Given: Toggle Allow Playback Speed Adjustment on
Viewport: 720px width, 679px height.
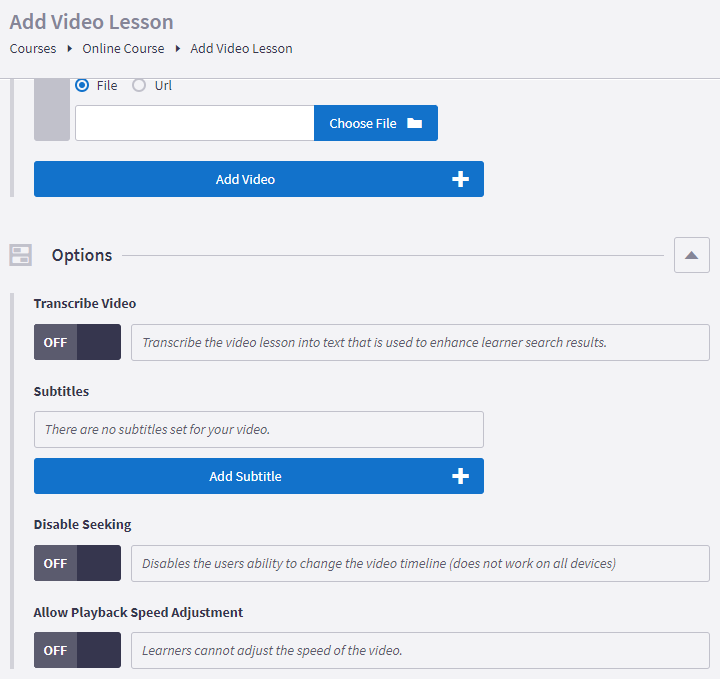Looking at the screenshot, I should click(77, 650).
